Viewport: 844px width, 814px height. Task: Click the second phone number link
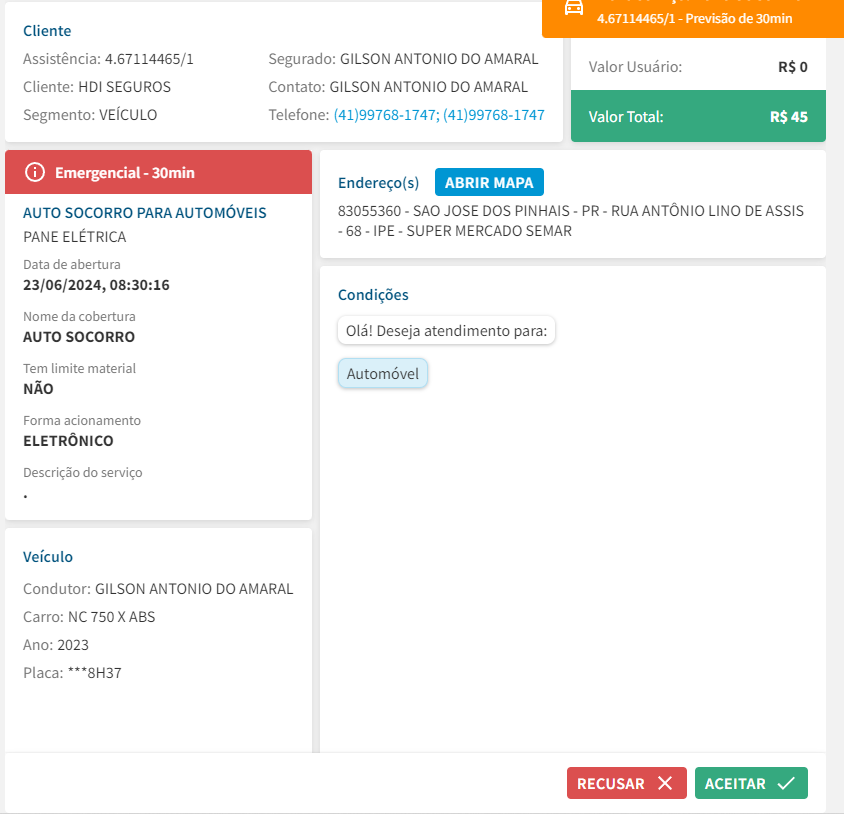[494, 115]
